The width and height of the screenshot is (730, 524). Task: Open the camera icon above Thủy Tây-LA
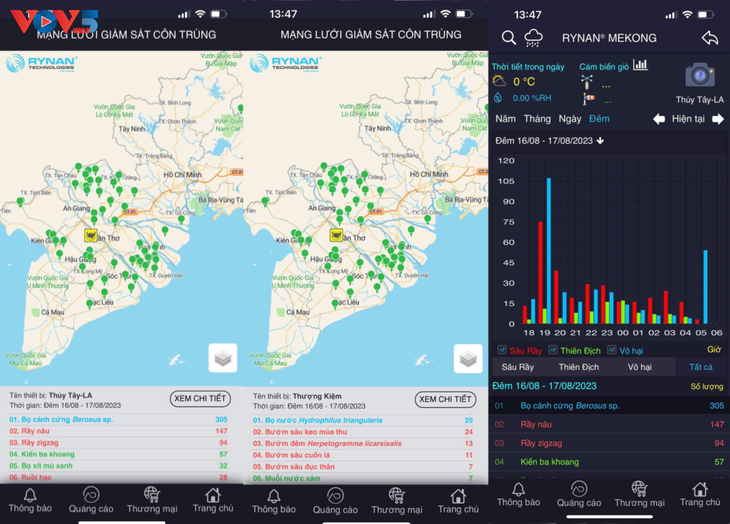(x=699, y=75)
